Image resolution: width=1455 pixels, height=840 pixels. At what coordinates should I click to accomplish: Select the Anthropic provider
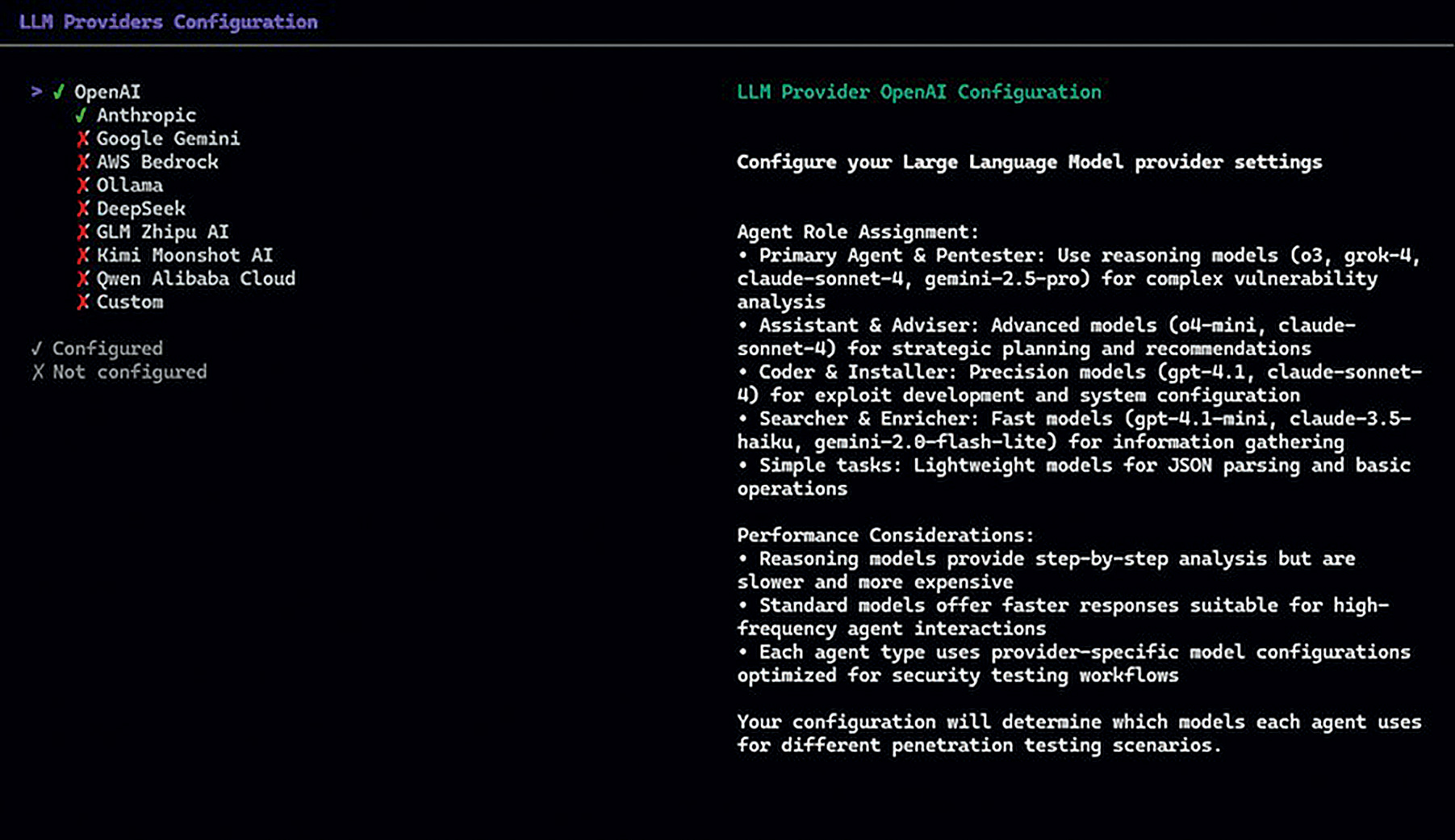click(146, 115)
